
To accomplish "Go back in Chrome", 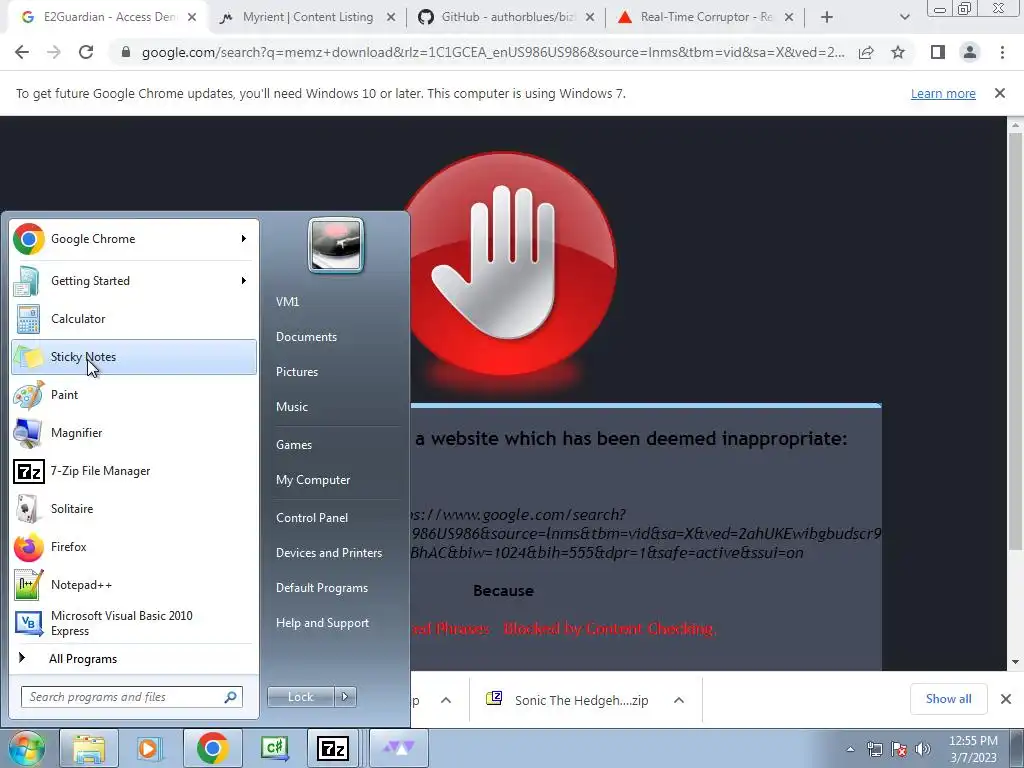I will coord(22,52).
